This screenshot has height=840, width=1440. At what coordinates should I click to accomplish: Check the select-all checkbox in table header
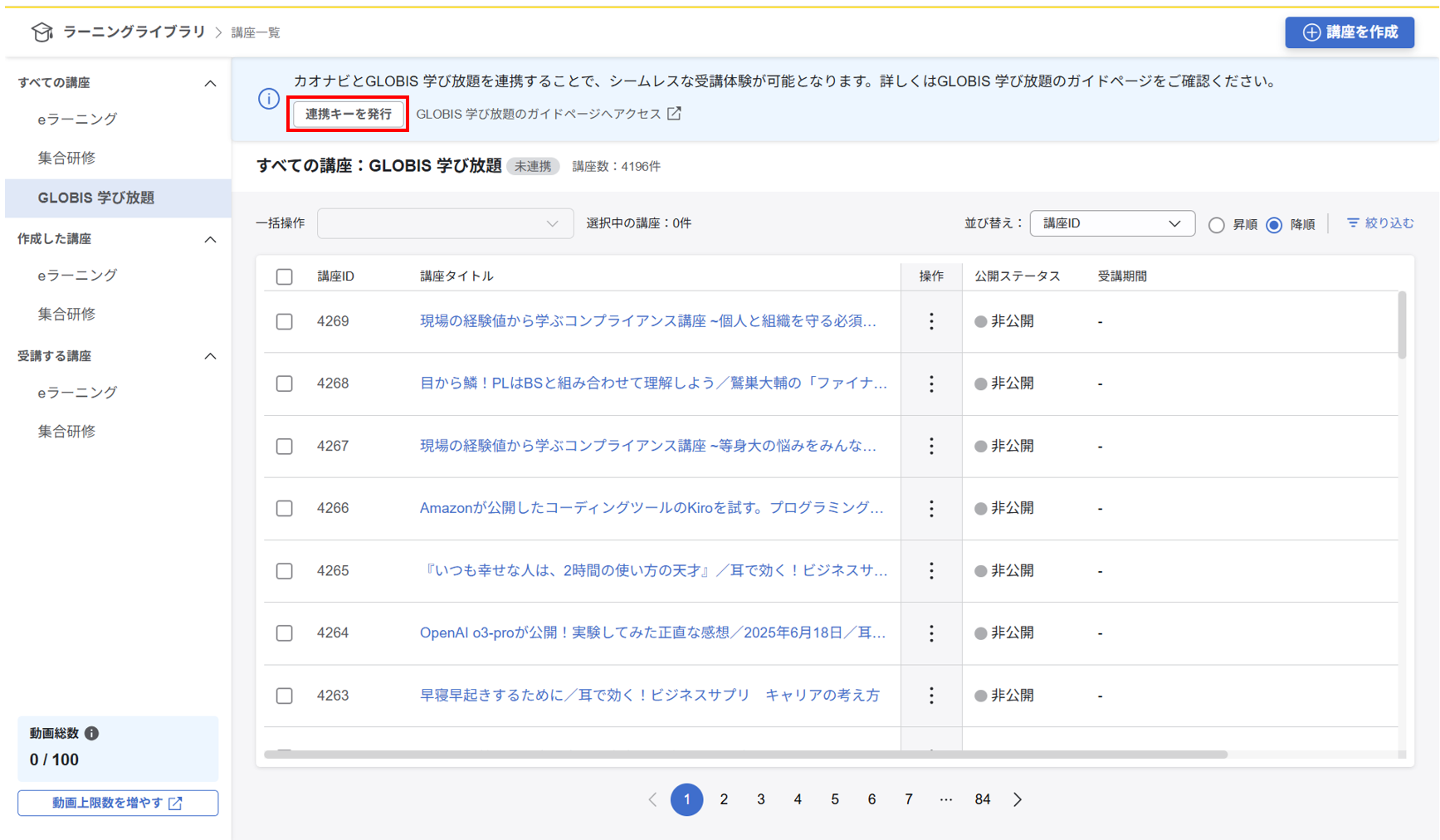(285, 276)
